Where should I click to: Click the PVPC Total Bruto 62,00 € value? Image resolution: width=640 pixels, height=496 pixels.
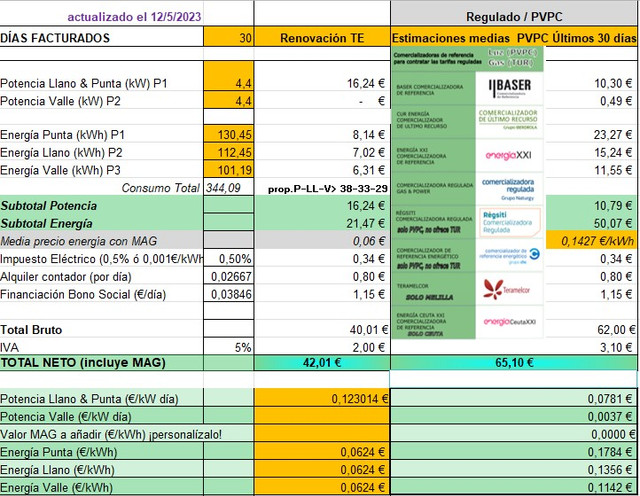(616, 329)
